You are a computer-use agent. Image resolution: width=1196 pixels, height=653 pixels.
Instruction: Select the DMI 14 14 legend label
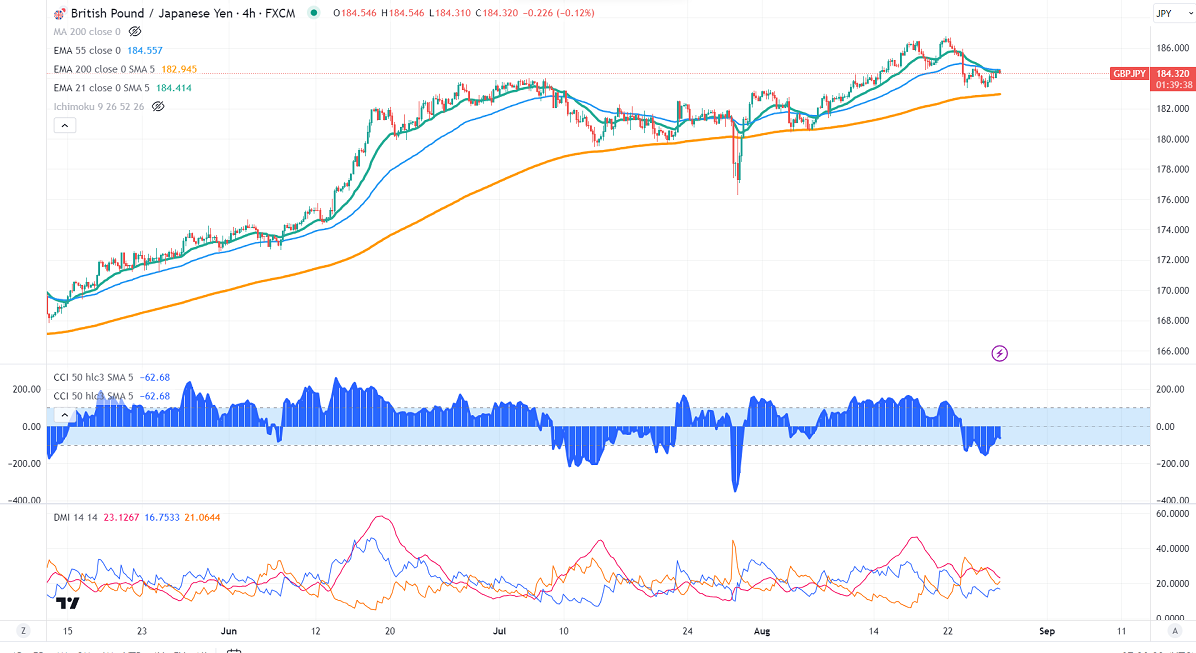pyautogui.click(x=76, y=517)
